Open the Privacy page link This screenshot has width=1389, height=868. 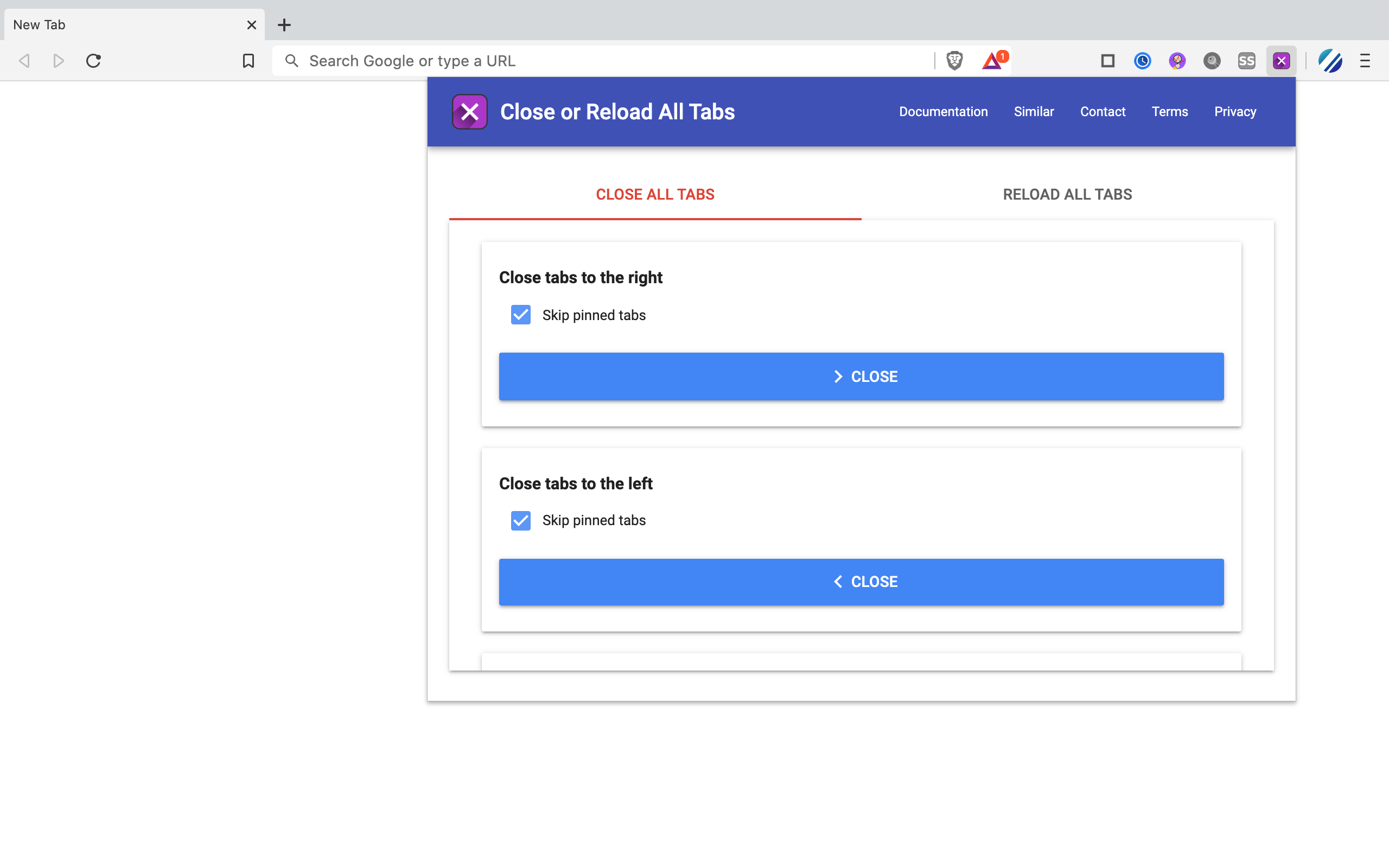[1235, 111]
